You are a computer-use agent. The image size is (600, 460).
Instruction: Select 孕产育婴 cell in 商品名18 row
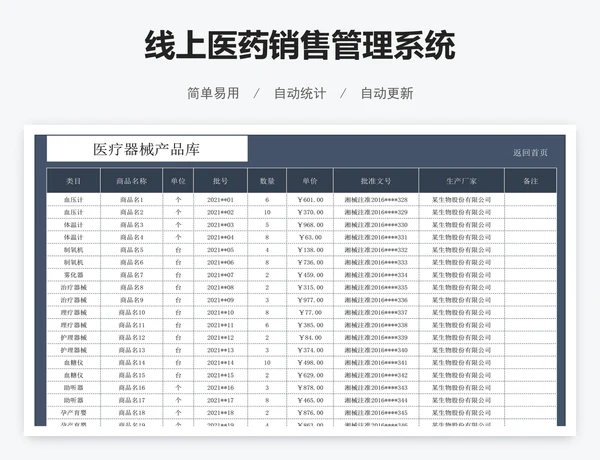pyautogui.click(x=73, y=413)
